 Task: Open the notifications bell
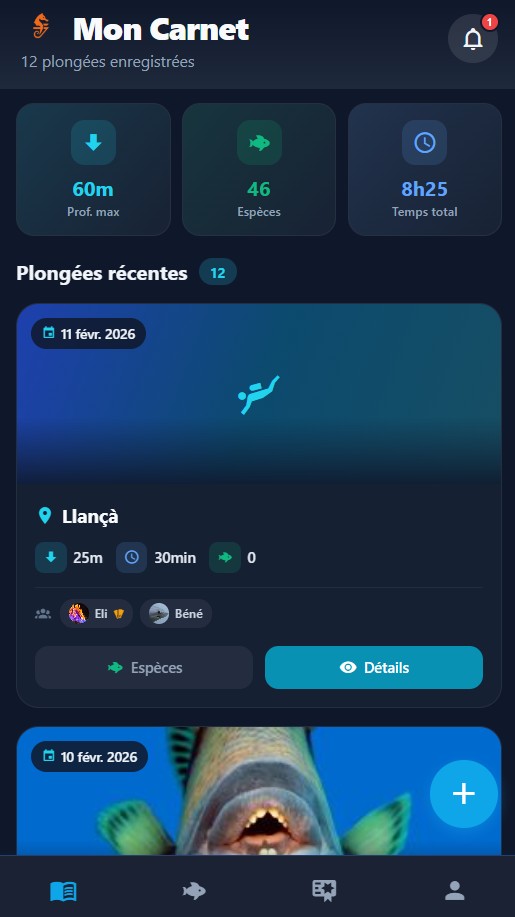click(472, 39)
